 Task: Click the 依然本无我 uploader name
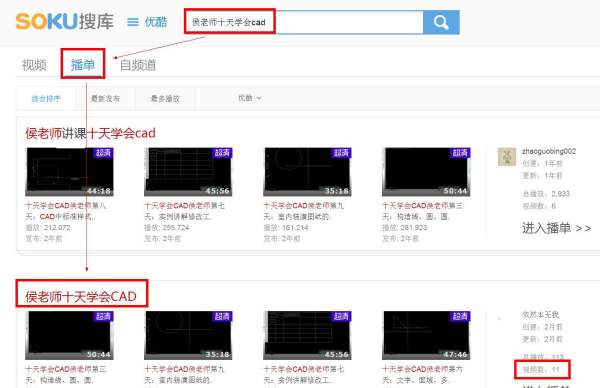point(540,315)
